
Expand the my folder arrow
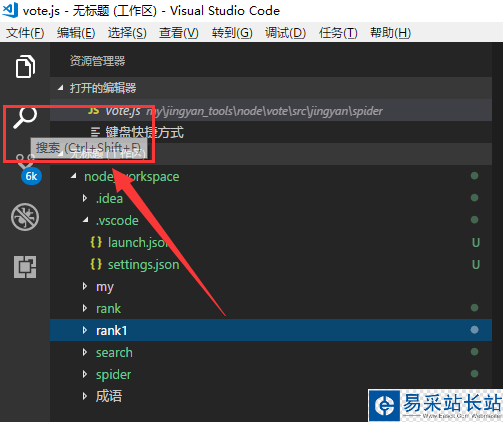pos(85,286)
